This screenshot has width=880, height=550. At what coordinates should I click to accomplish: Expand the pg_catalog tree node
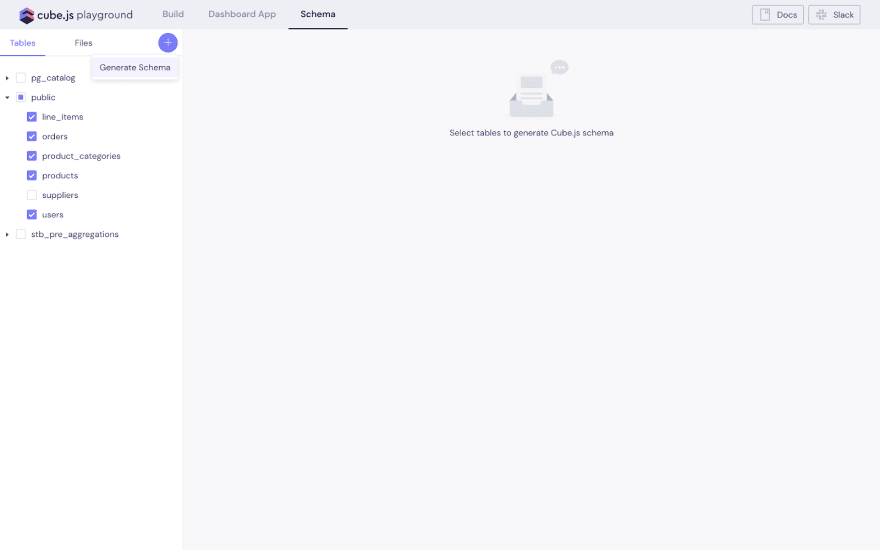7,78
